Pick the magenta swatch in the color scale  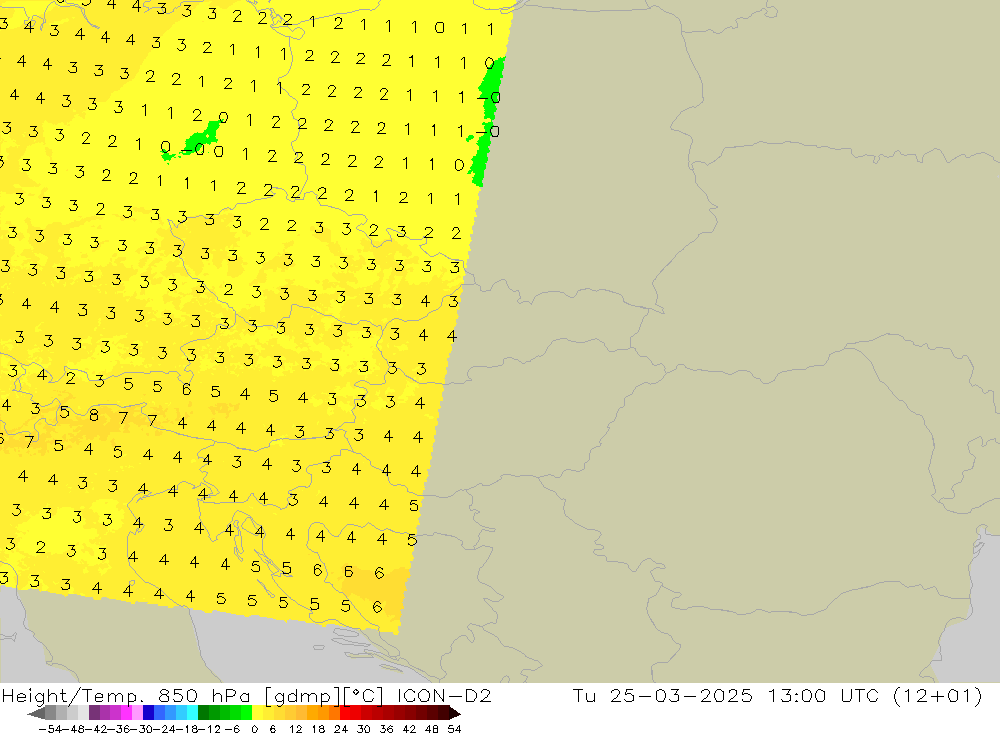click(126, 713)
